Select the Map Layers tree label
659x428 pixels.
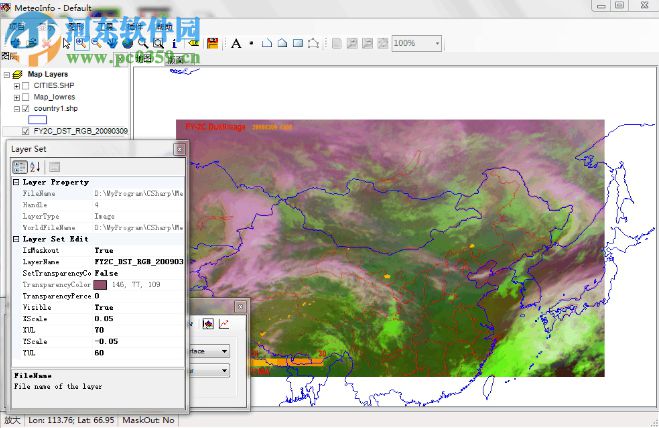pyautogui.click(x=47, y=74)
